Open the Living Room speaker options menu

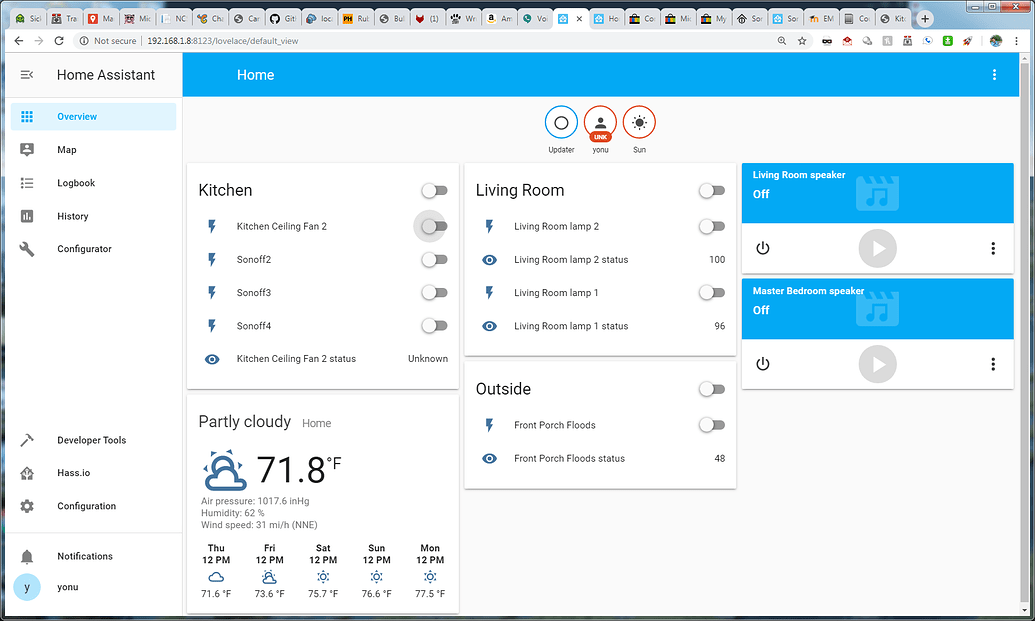[x=993, y=248]
